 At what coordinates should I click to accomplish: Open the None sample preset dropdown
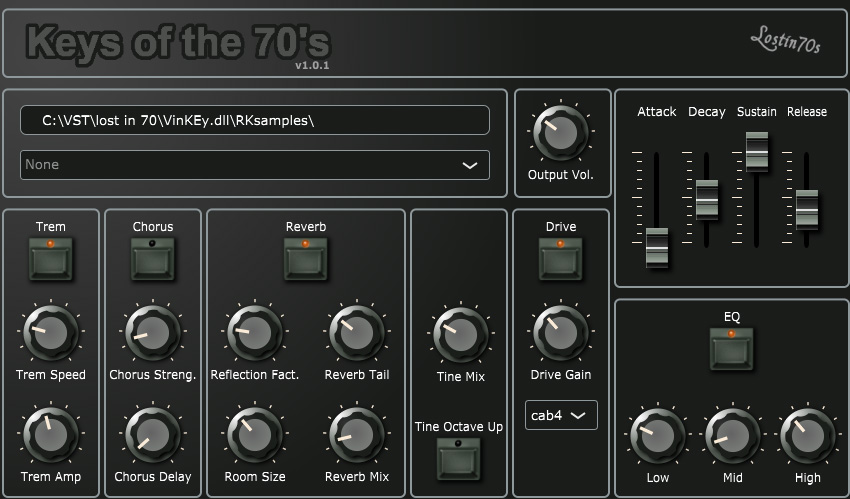[255, 165]
